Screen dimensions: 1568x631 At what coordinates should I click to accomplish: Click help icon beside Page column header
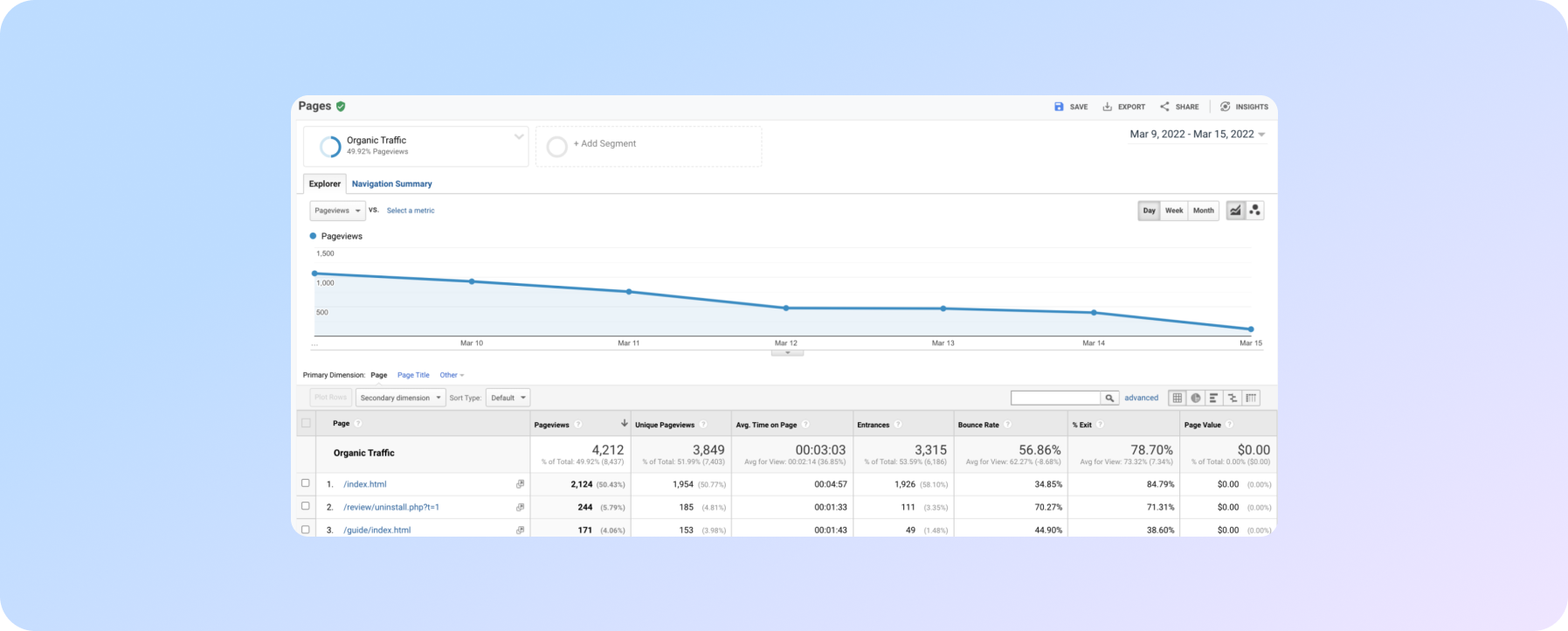358,424
